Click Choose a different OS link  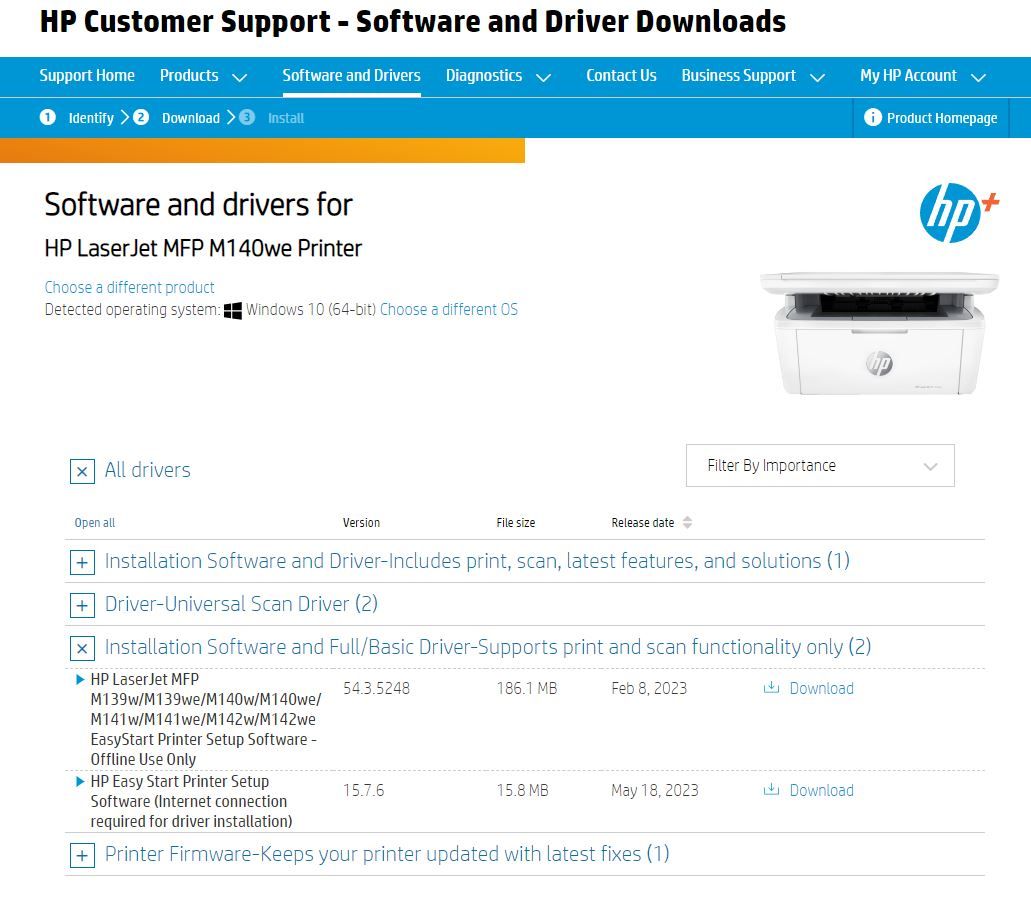pyautogui.click(x=449, y=309)
